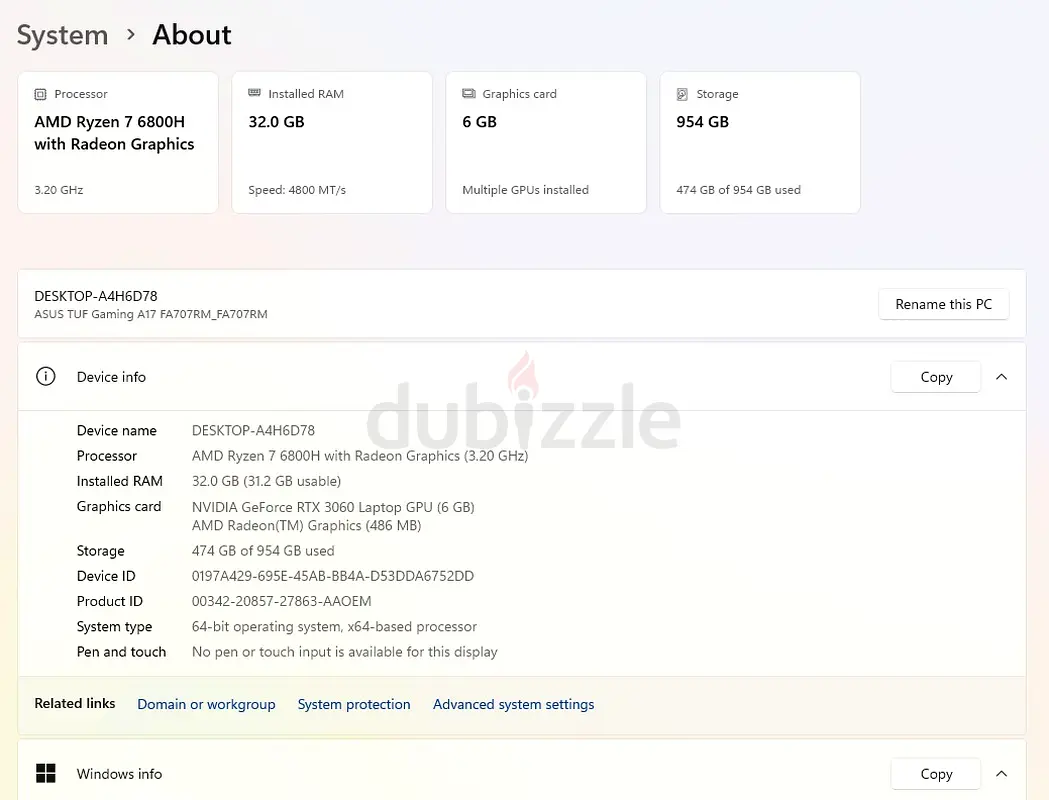Image resolution: width=1049 pixels, height=800 pixels.
Task: Select the Product ID value 00342-20857-27863-AAOEM
Action: coord(282,601)
